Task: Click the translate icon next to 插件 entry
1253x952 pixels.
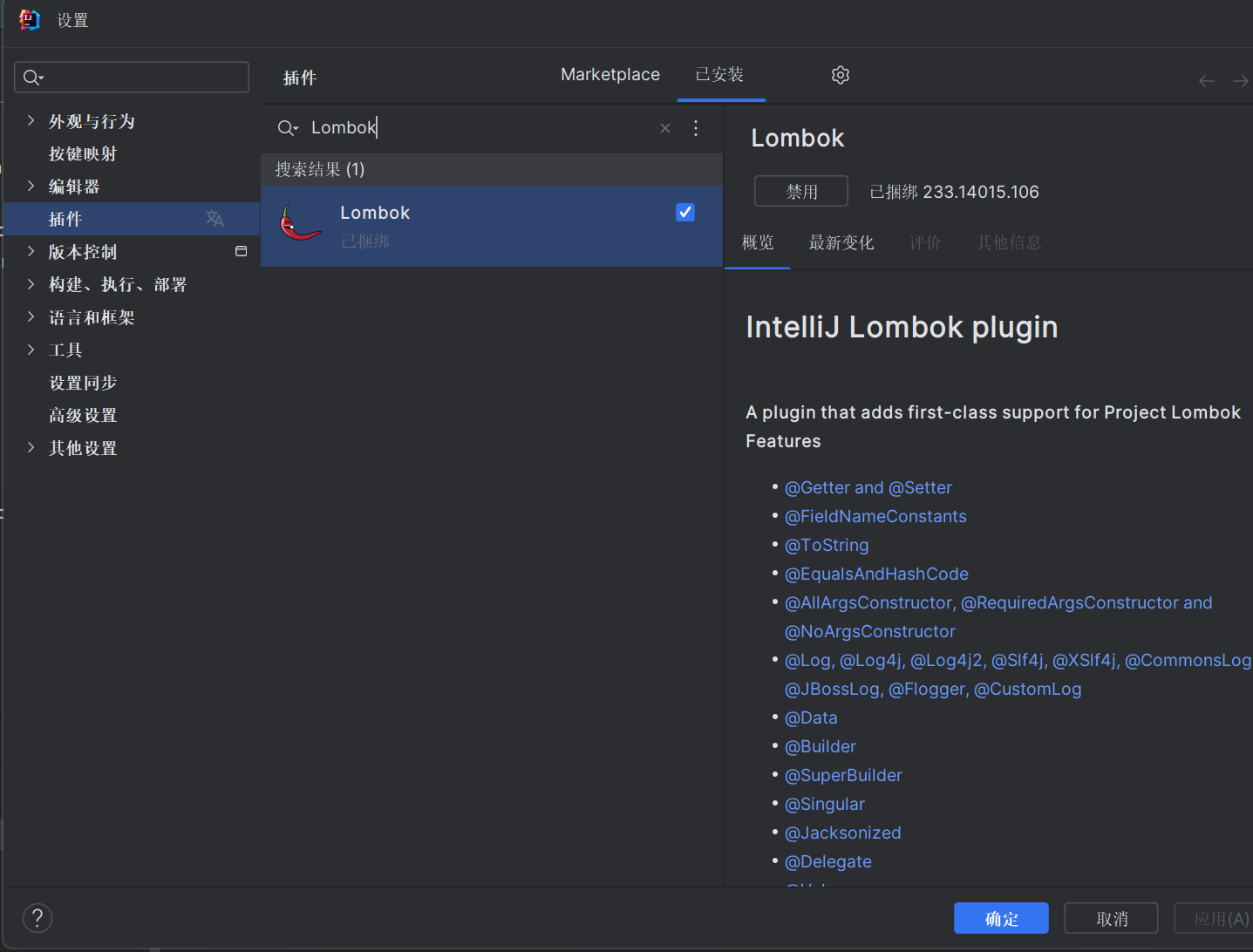Action: (215, 219)
